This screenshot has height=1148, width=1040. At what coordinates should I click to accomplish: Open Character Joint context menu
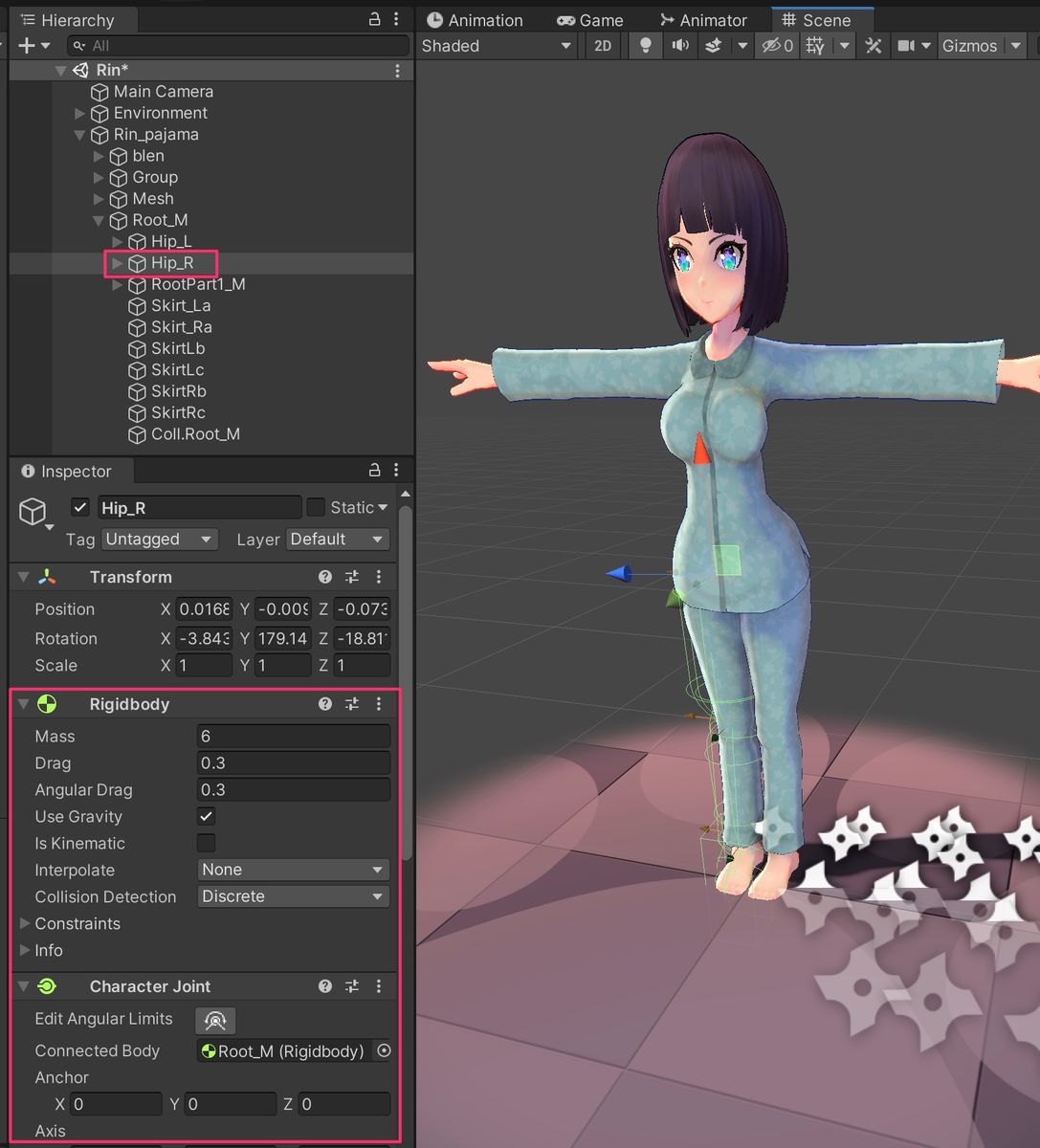point(379,986)
